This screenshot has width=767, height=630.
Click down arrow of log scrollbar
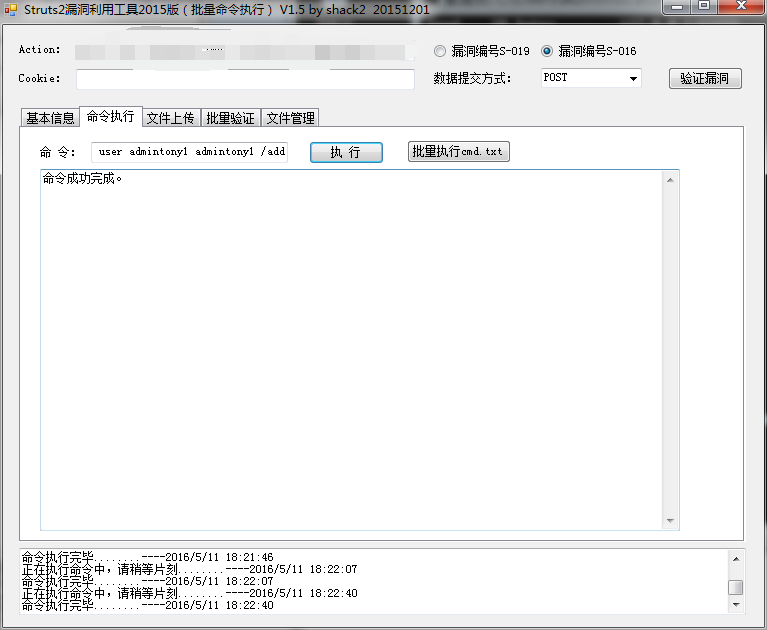tap(736, 605)
